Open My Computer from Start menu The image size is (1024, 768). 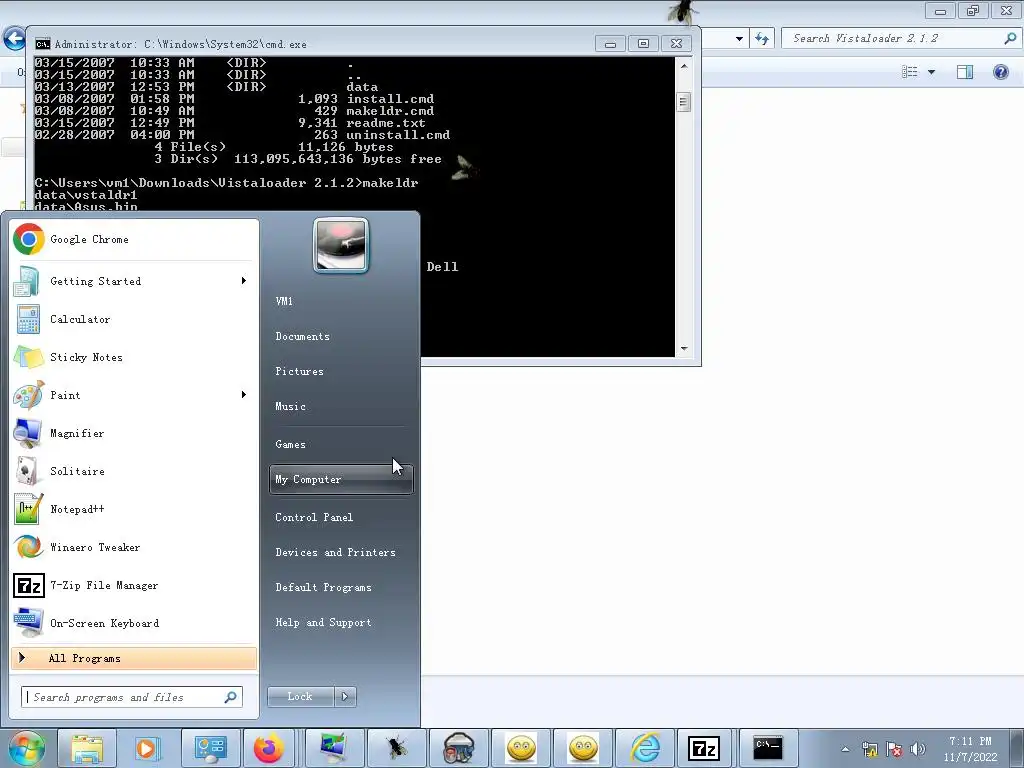coord(341,479)
